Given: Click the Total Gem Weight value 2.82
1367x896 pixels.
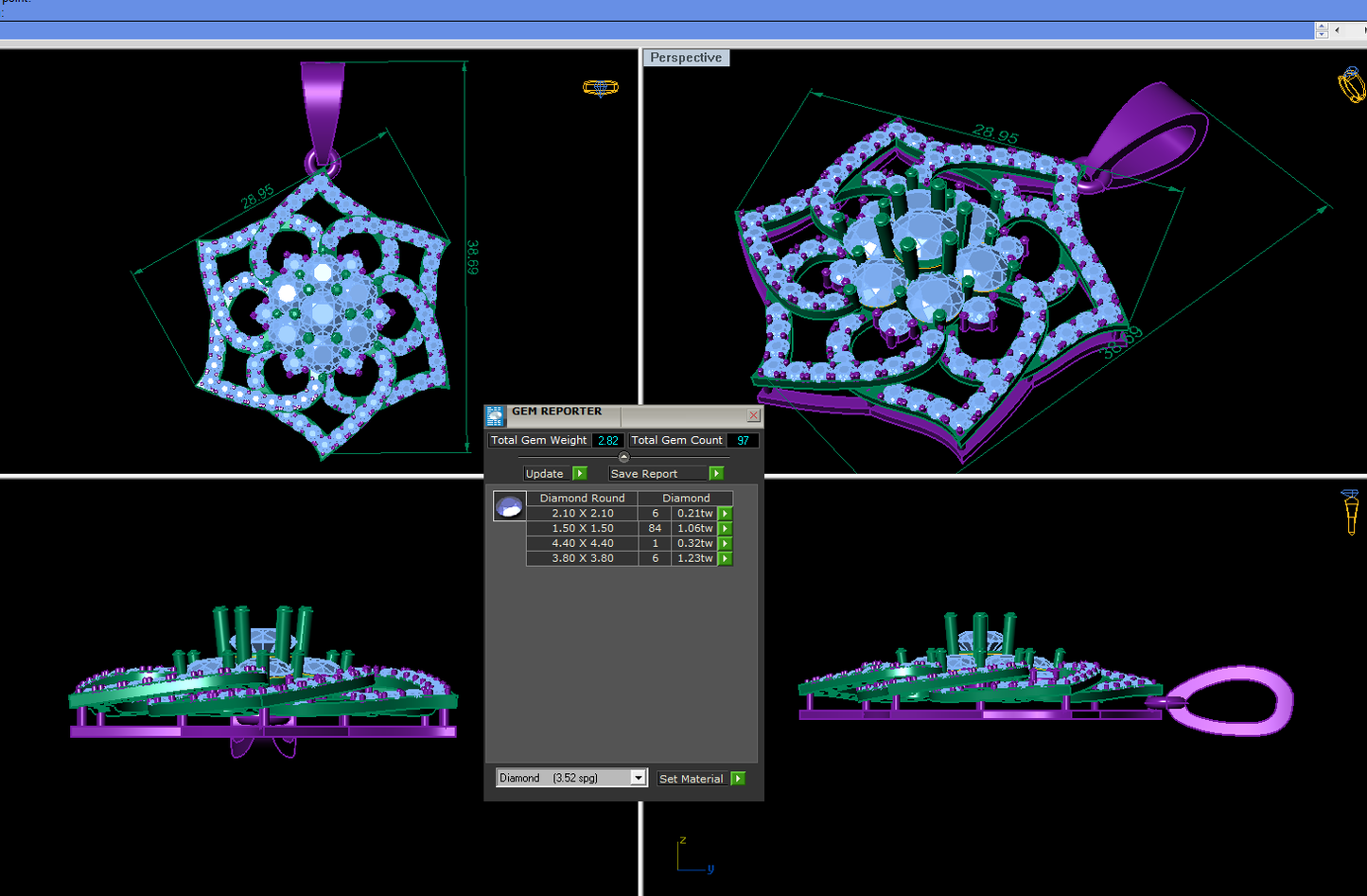Looking at the screenshot, I should pos(608,441).
